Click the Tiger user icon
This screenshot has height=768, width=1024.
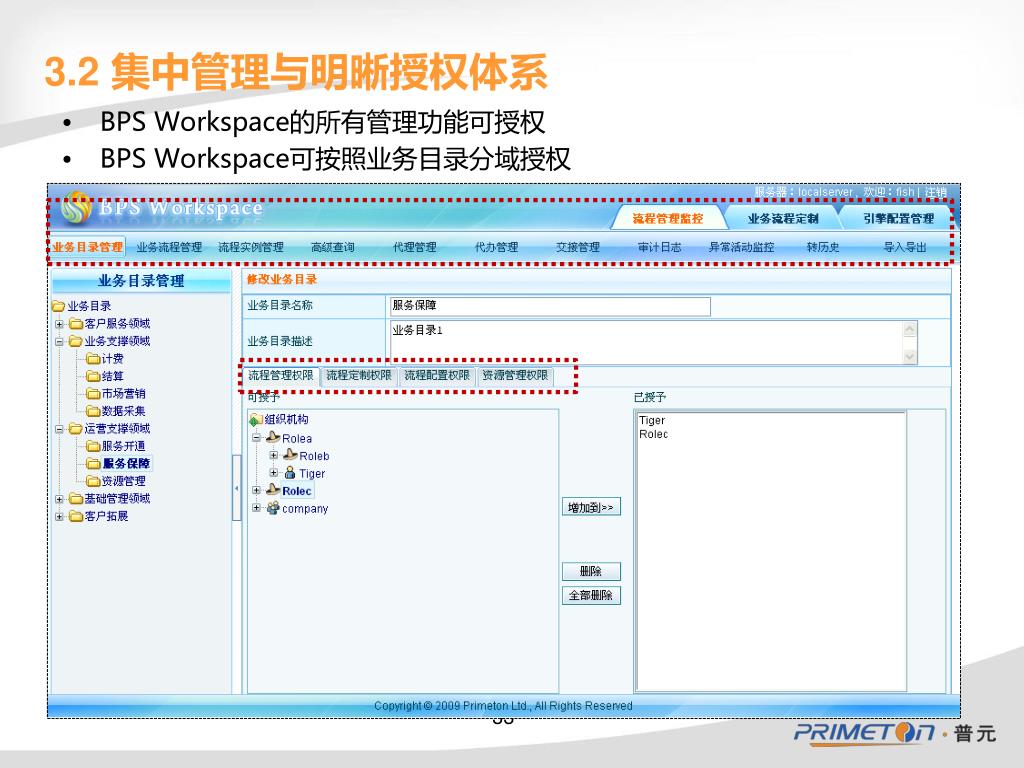(x=290, y=473)
